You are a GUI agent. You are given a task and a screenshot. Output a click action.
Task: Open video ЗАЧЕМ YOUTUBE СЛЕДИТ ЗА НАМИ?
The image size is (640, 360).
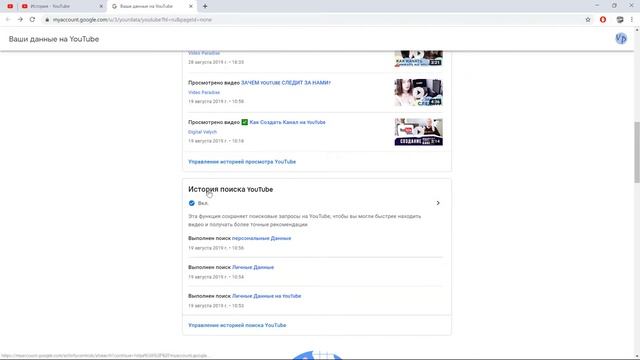tap(286, 82)
